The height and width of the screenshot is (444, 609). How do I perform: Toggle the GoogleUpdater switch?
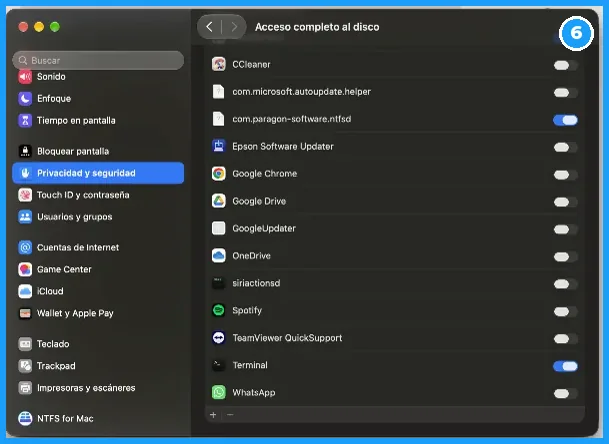(565, 229)
